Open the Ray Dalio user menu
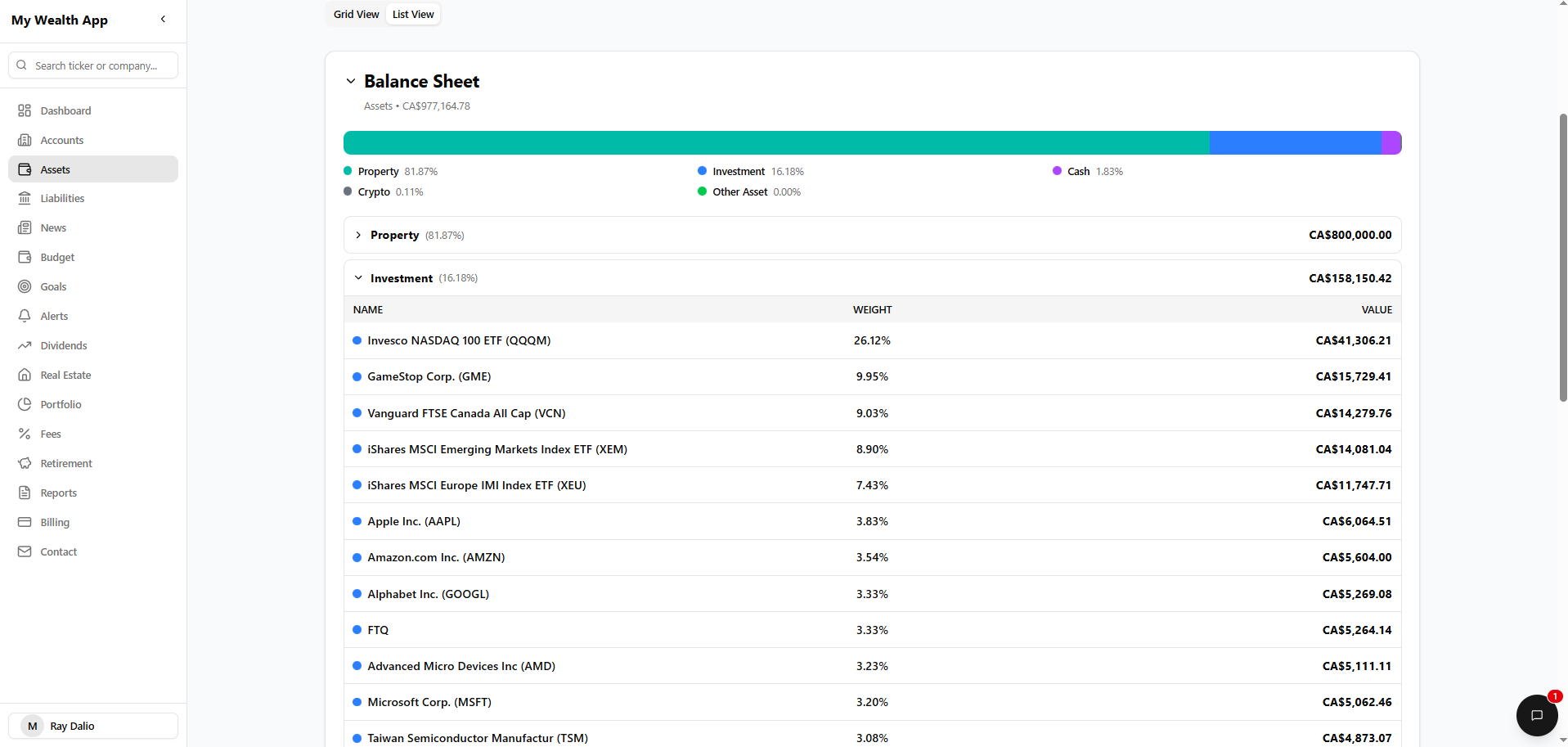The image size is (1568, 747). click(x=93, y=726)
